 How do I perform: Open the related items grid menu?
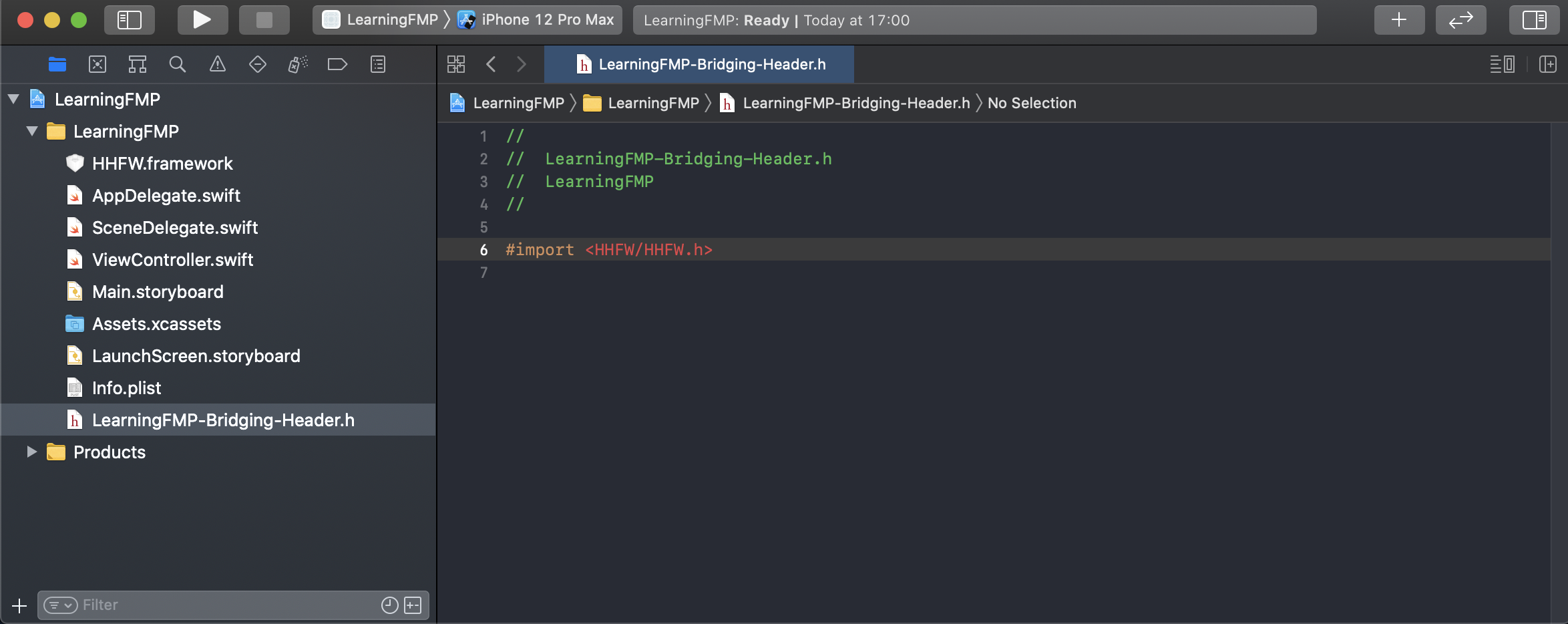click(456, 64)
